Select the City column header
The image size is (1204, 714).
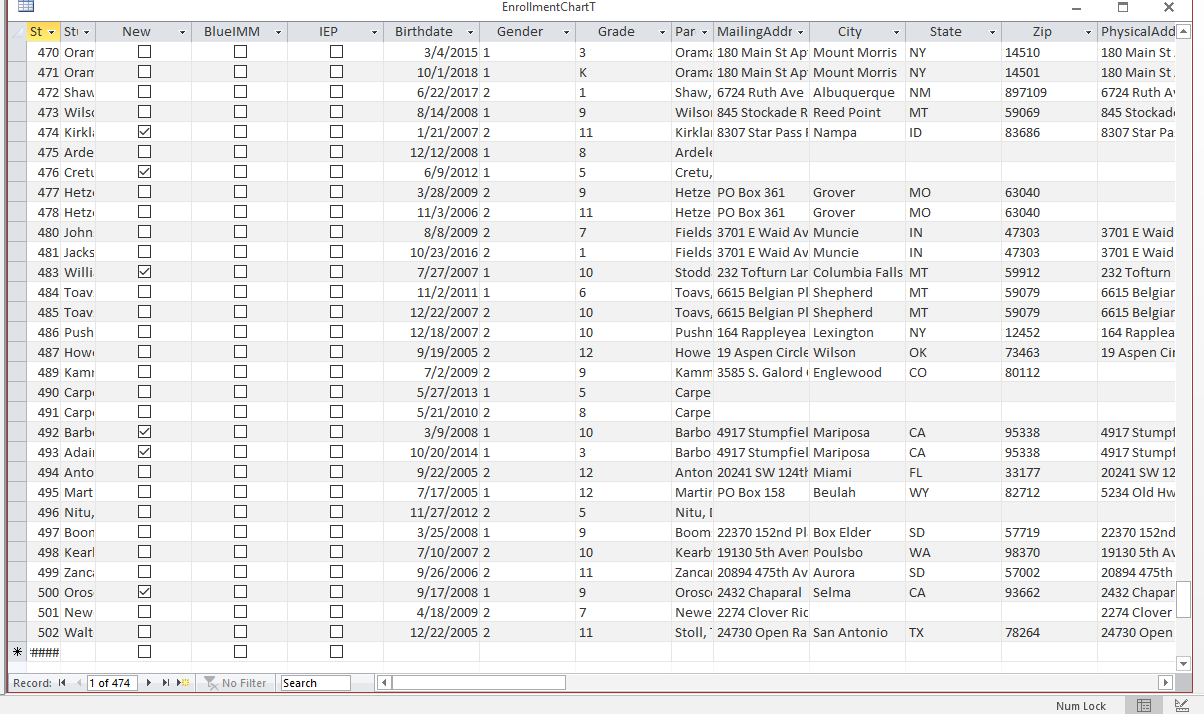[849, 32]
